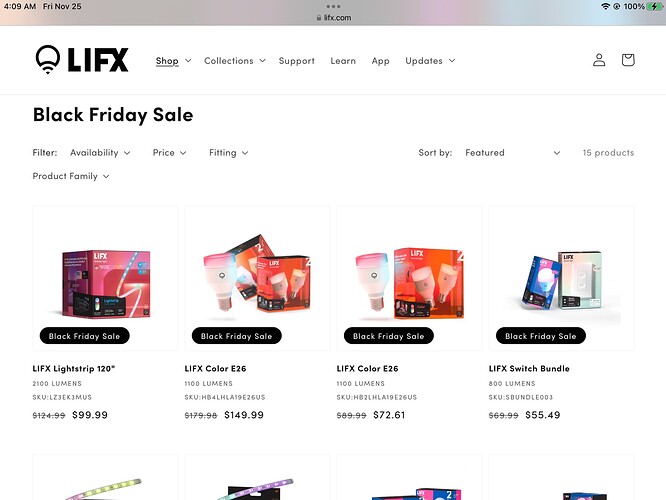Click the LIFX Switch Bundle product image
This screenshot has height=500, width=666.
(x=562, y=278)
